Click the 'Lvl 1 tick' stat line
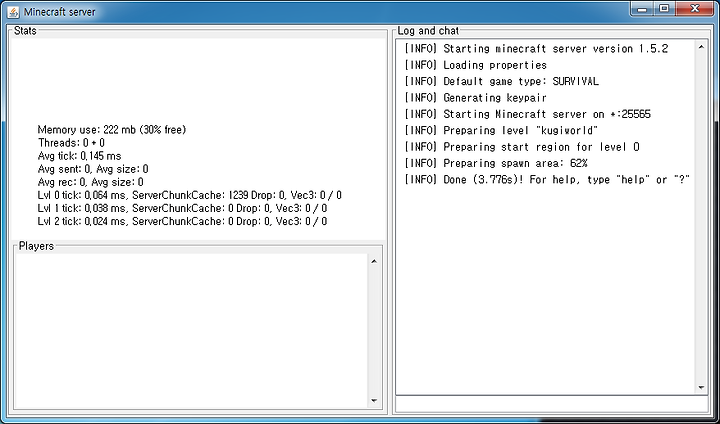Screen dimensions: 720x424 182,209
